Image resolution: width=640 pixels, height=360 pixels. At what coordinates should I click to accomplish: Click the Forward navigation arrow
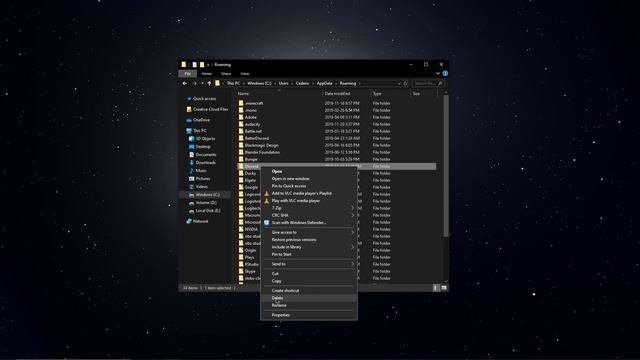pyautogui.click(x=195, y=83)
